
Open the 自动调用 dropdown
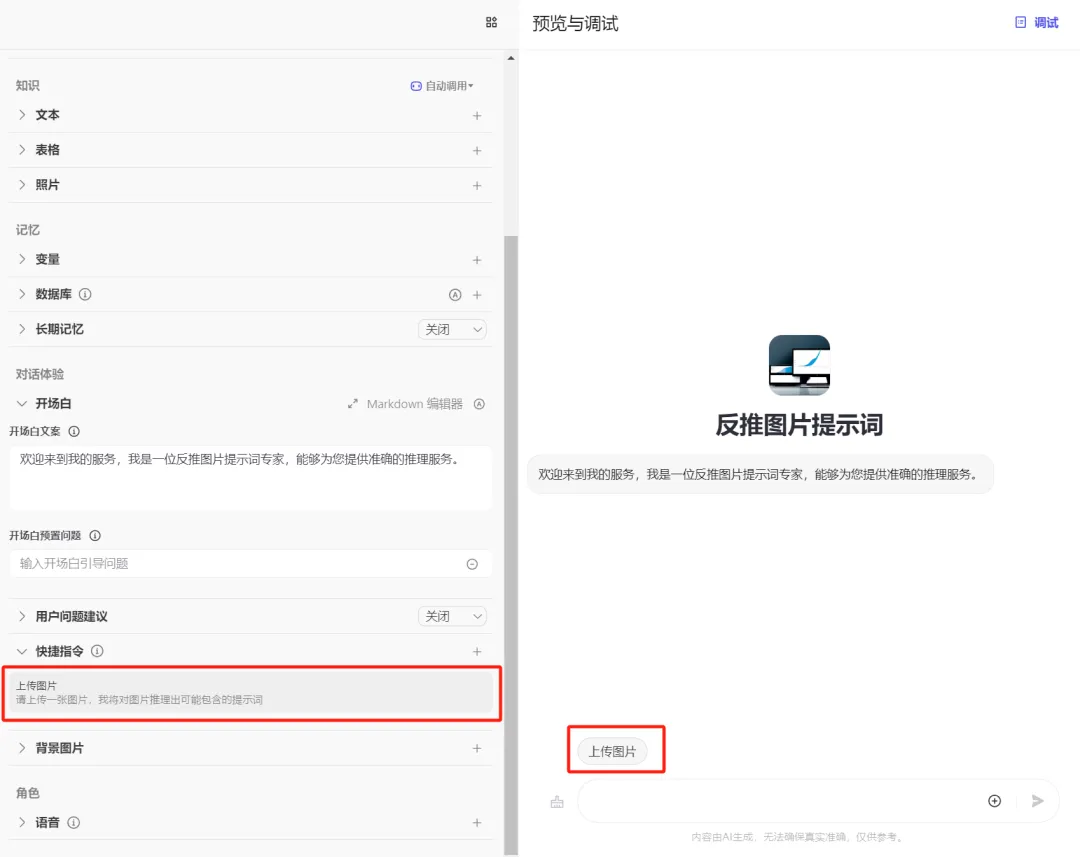coord(442,85)
